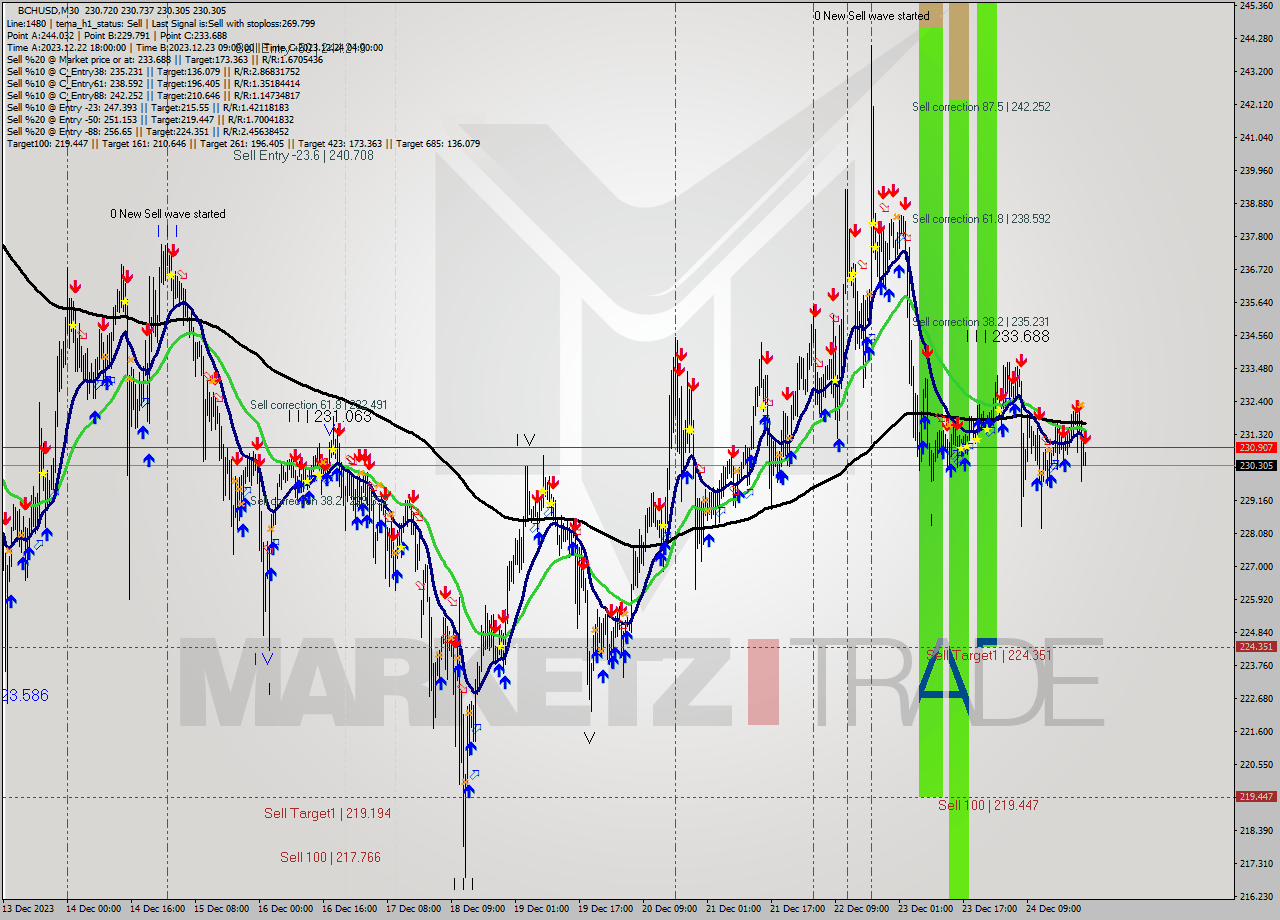Click 'Sell Target1 | 224.351' label
1280x920 pixels.
988,655
